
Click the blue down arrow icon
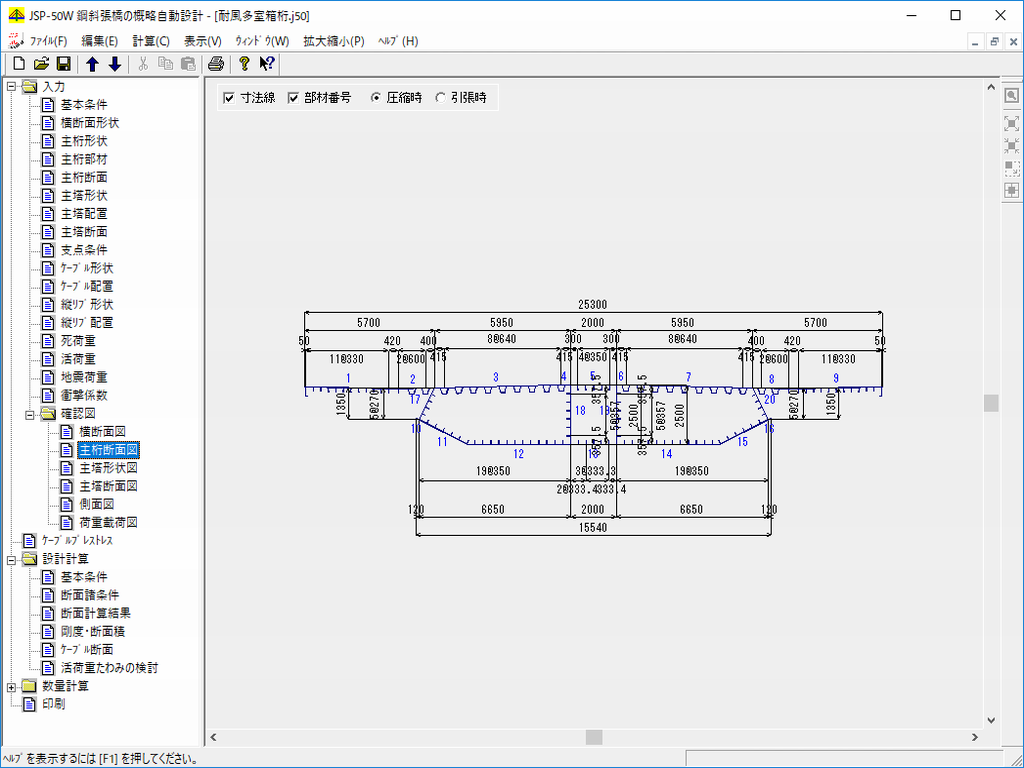[x=115, y=64]
